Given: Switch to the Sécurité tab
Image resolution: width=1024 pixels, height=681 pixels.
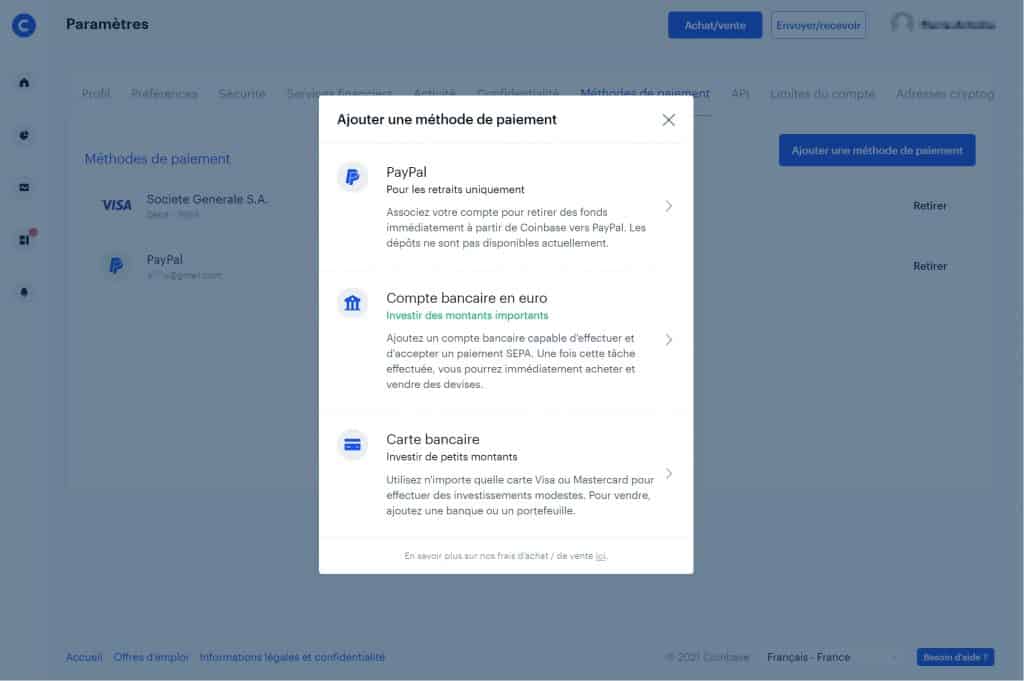Looking at the screenshot, I should coord(241,93).
